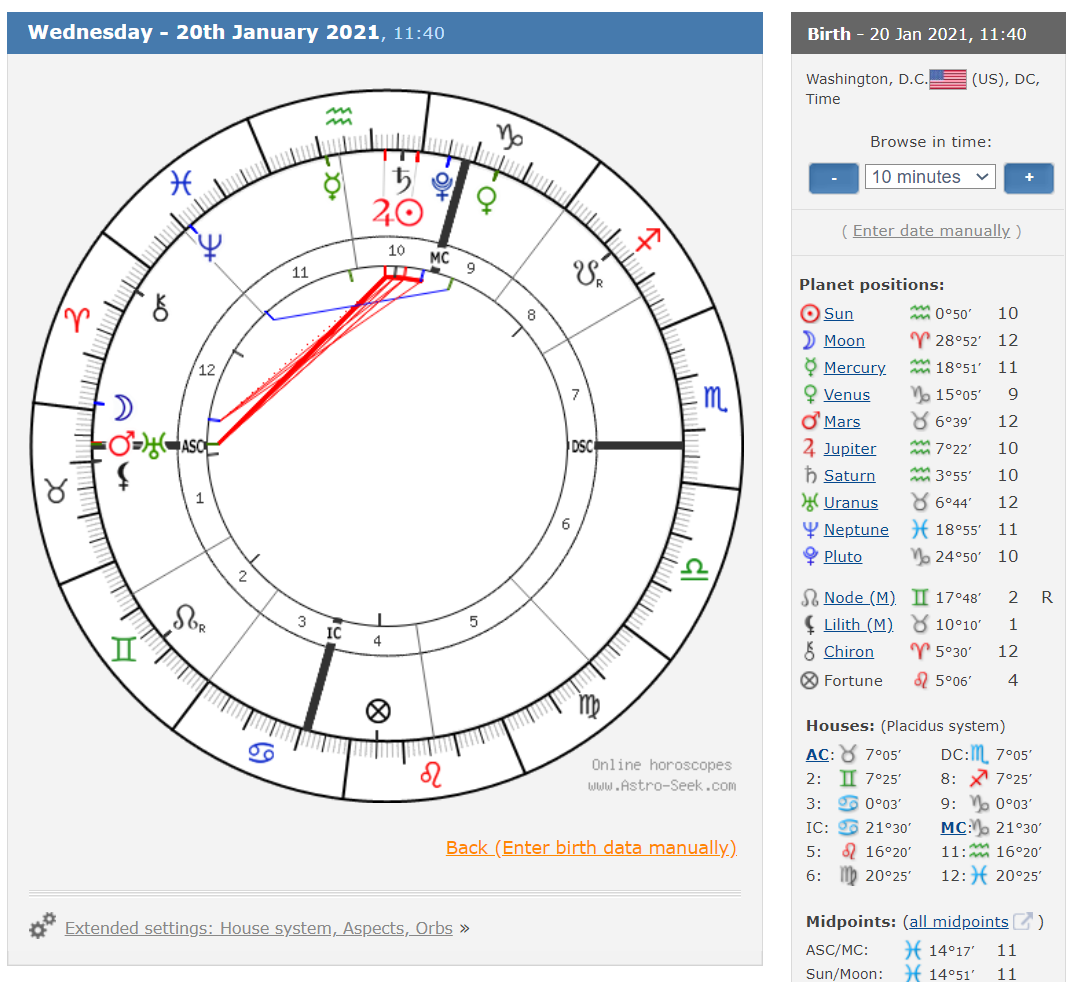The height and width of the screenshot is (982, 1074).
Task: Open the Moon link in Planet positions
Action: coord(844,340)
